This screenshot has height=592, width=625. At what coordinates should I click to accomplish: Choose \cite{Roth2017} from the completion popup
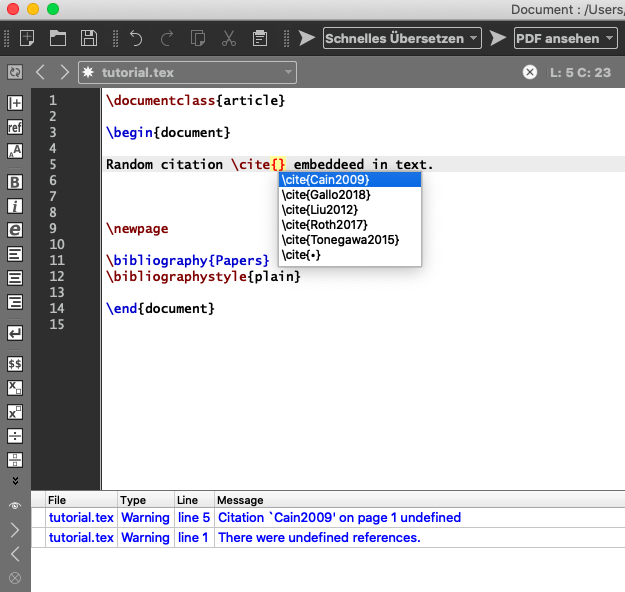pos(350,225)
